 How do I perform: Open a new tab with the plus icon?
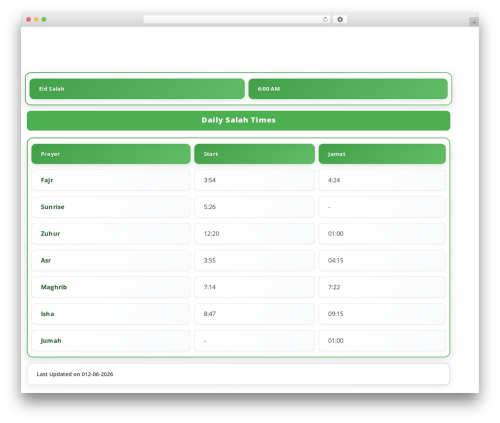coord(474,22)
